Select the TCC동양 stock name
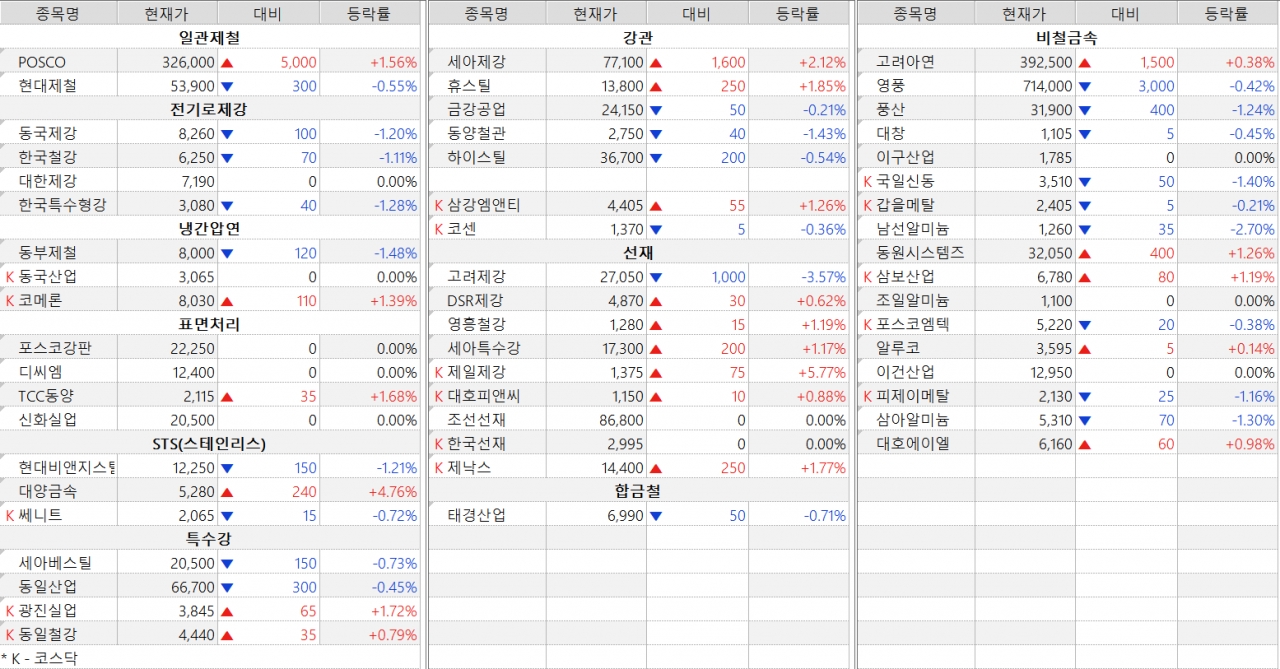The height and width of the screenshot is (669, 1280). point(46,396)
